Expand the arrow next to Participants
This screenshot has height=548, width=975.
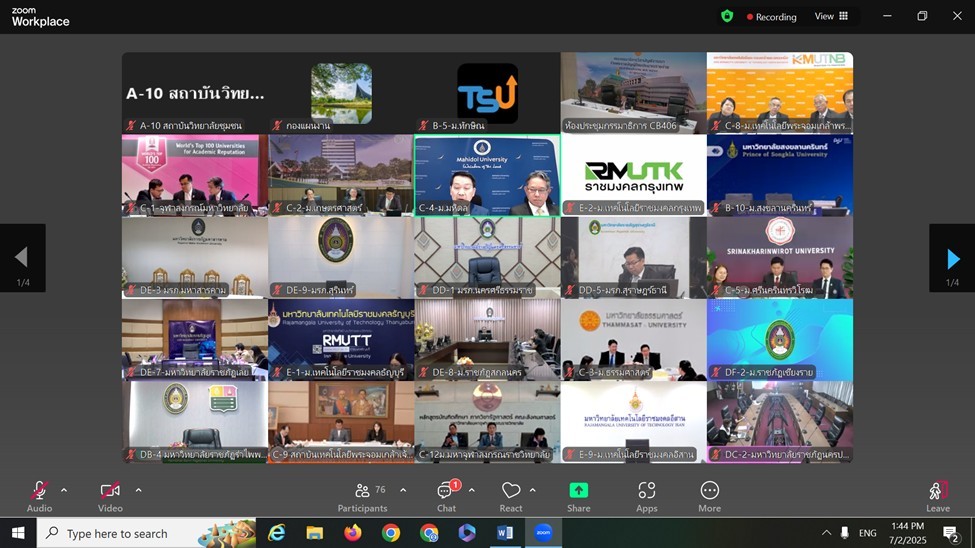(x=403, y=490)
